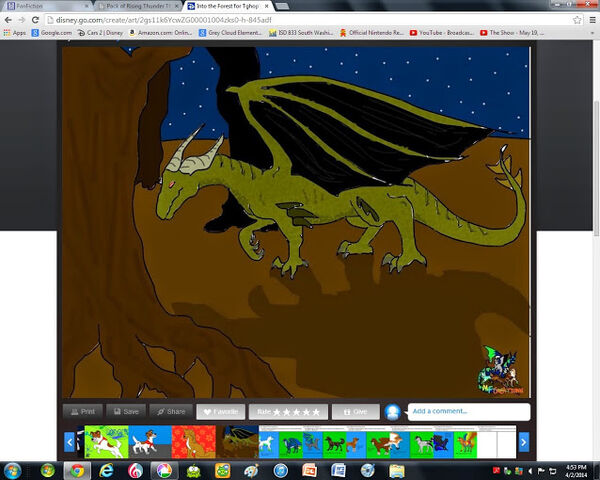The height and width of the screenshot is (480, 600).
Task: Open the dark dragon artwork thumbnail
Action: click(237, 442)
